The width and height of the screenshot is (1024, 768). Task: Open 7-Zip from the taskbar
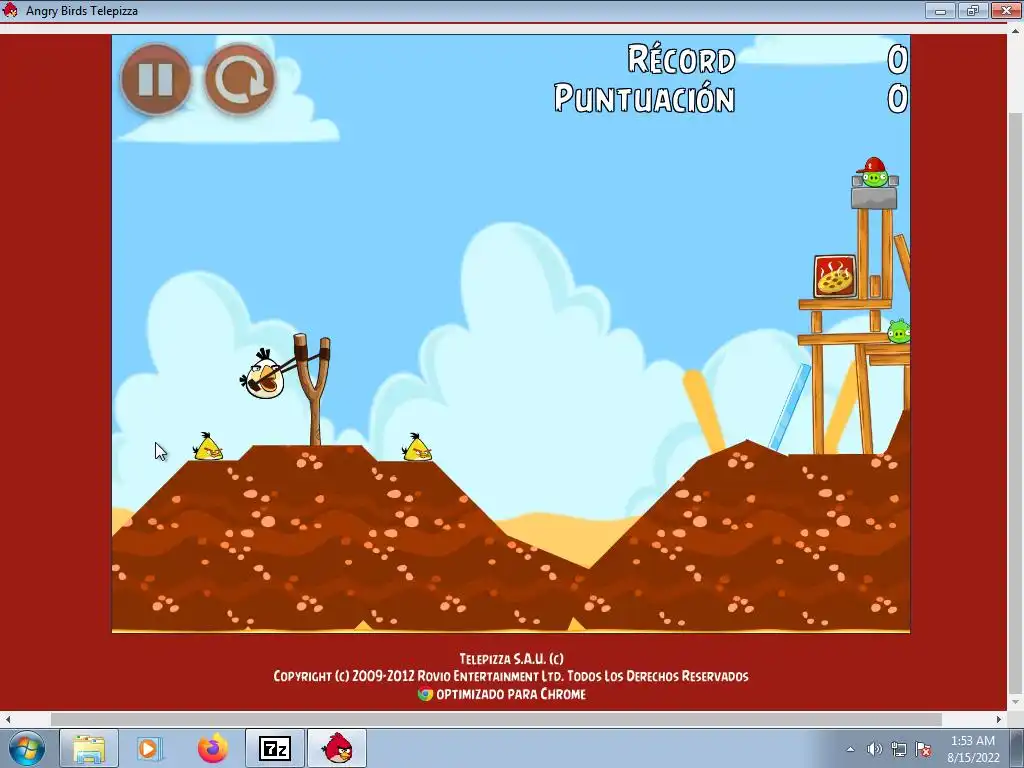(x=275, y=748)
